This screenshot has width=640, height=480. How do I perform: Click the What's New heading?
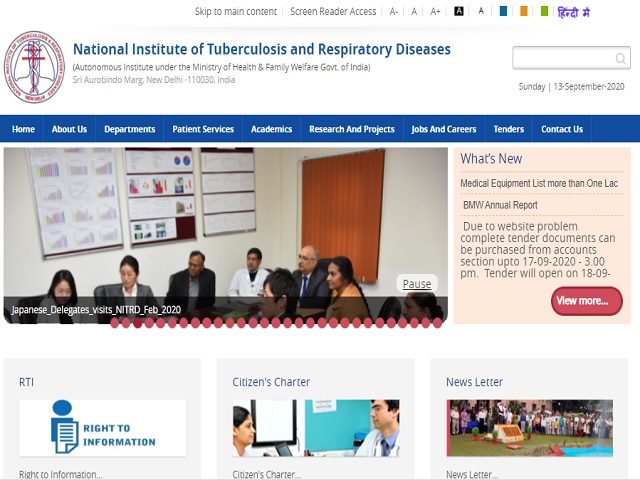[x=491, y=158]
